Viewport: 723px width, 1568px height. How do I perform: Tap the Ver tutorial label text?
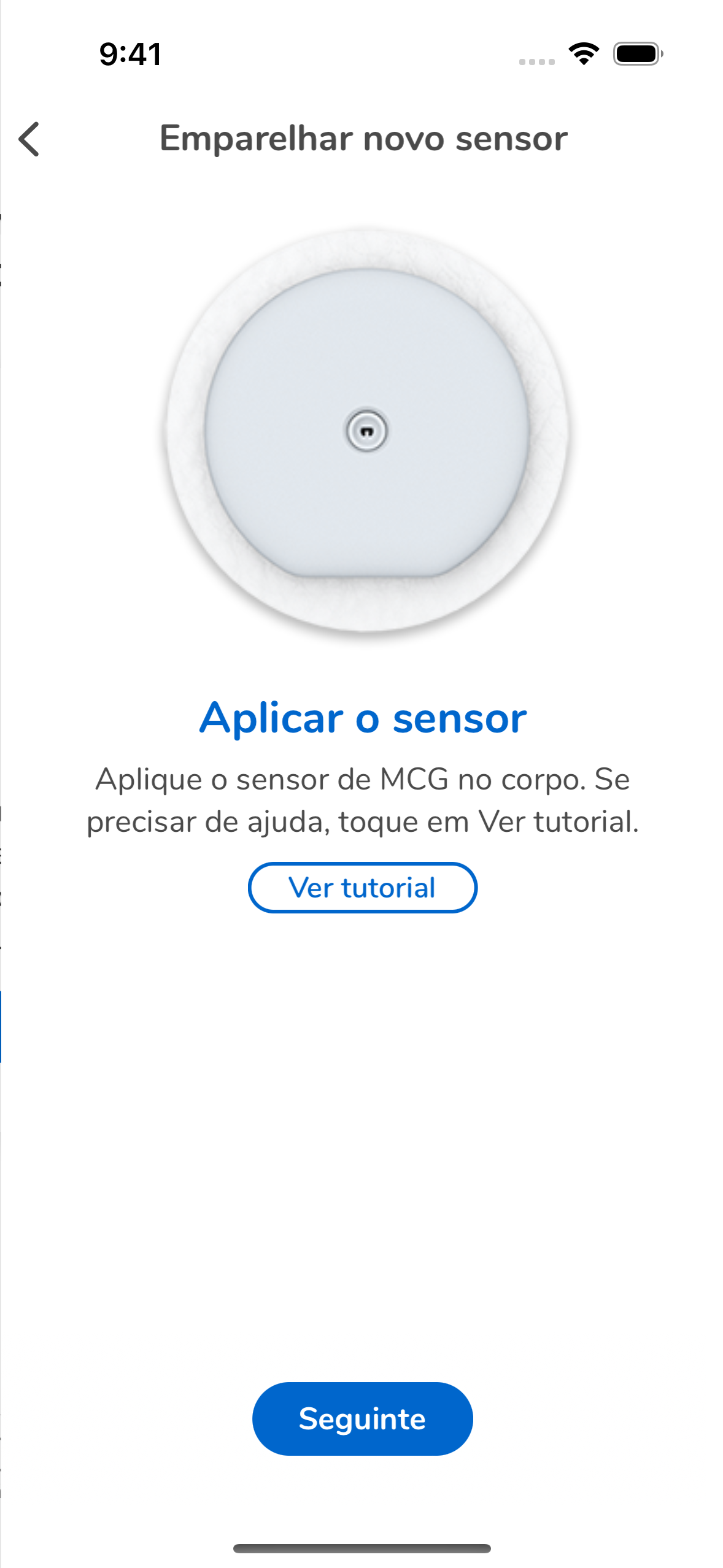click(362, 888)
